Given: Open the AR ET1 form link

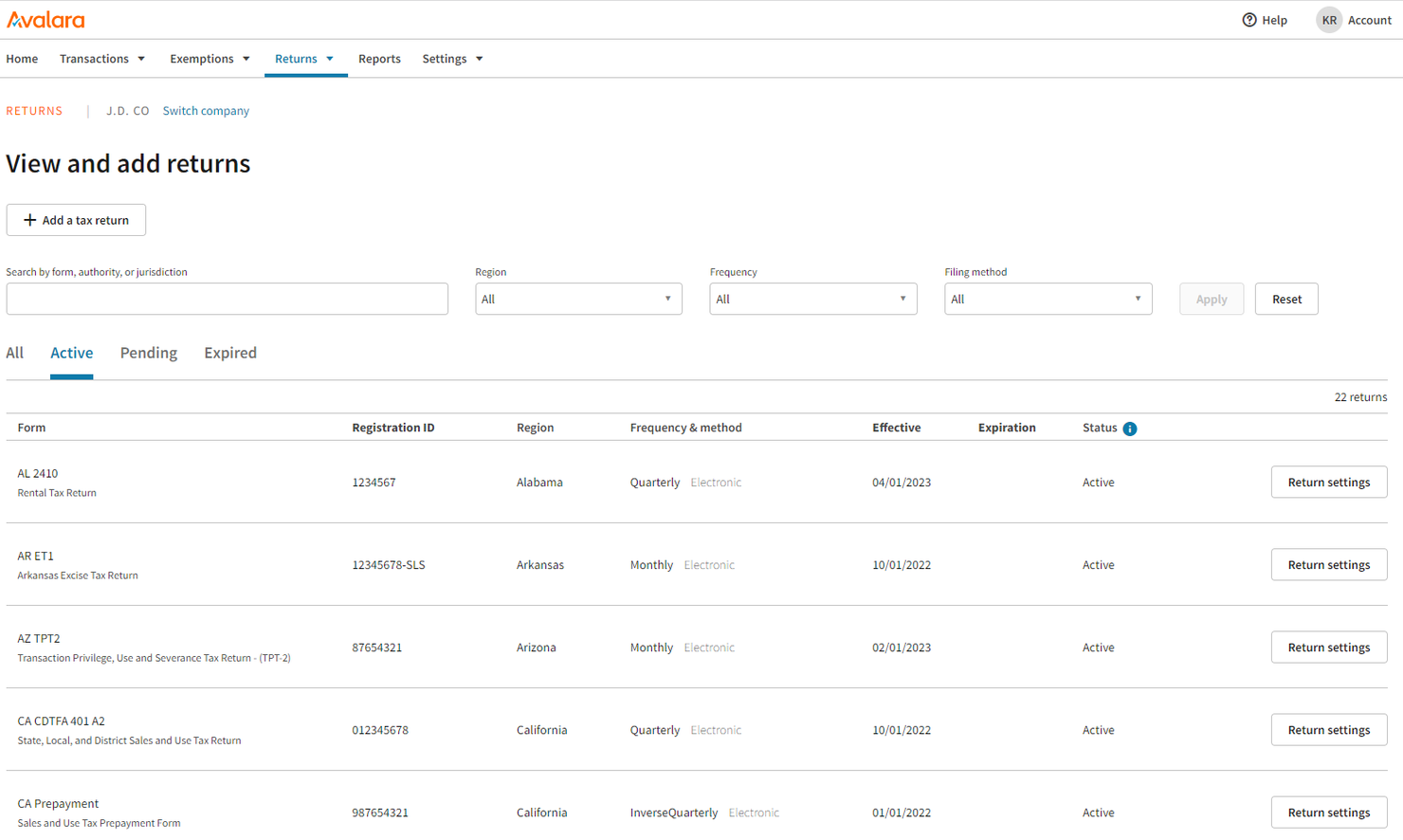Looking at the screenshot, I should coord(35,557).
